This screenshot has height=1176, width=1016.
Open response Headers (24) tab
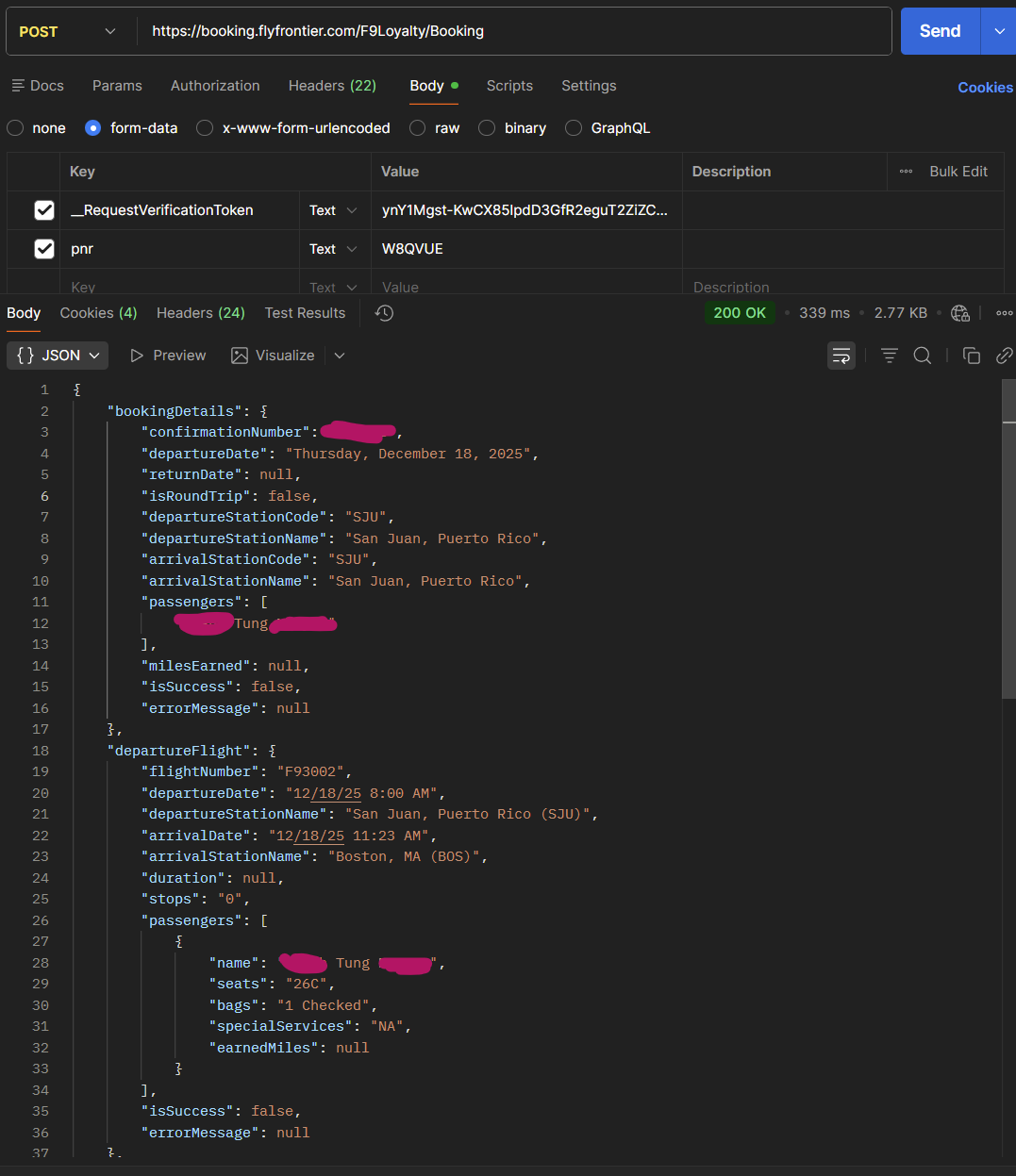click(201, 313)
